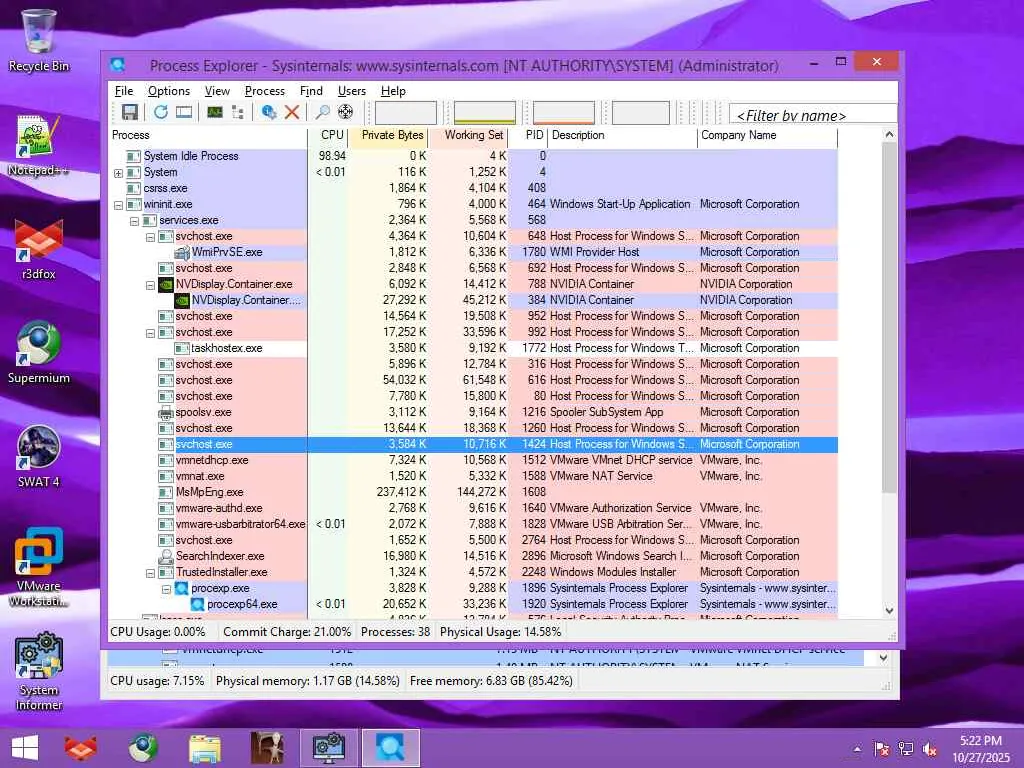
Task: Collapse svchost.exe PID 648 node
Action: click(x=150, y=237)
